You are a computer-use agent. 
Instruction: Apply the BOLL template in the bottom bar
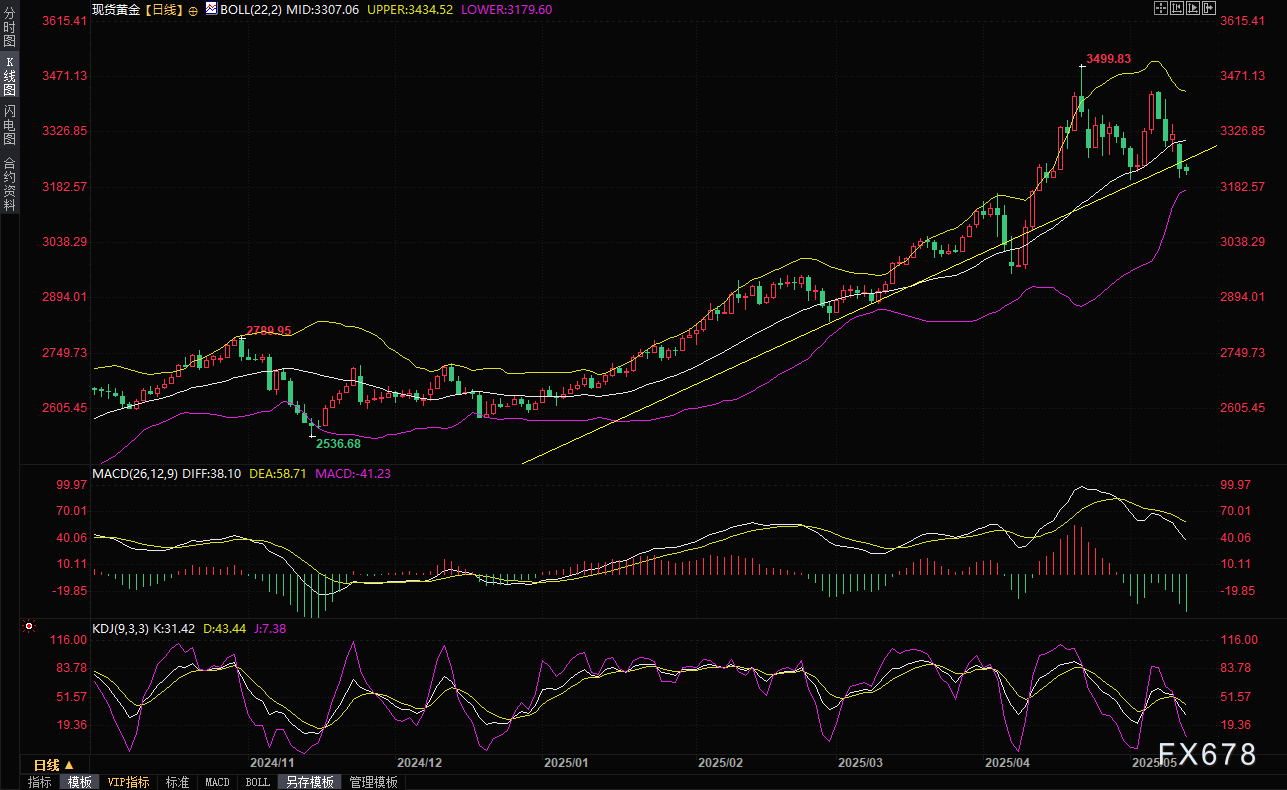(257, 782)
